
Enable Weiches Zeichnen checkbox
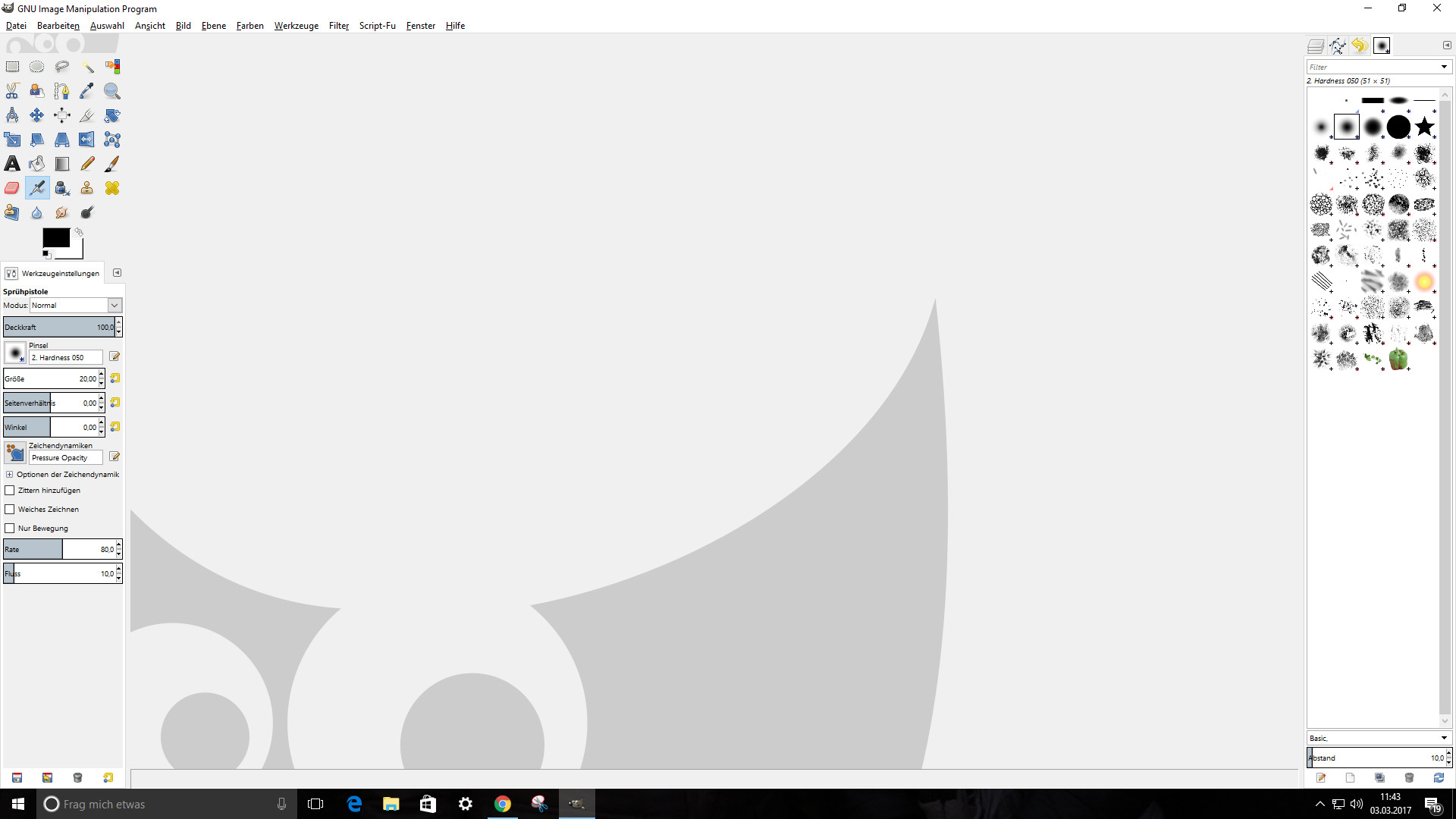coord(10,510)
